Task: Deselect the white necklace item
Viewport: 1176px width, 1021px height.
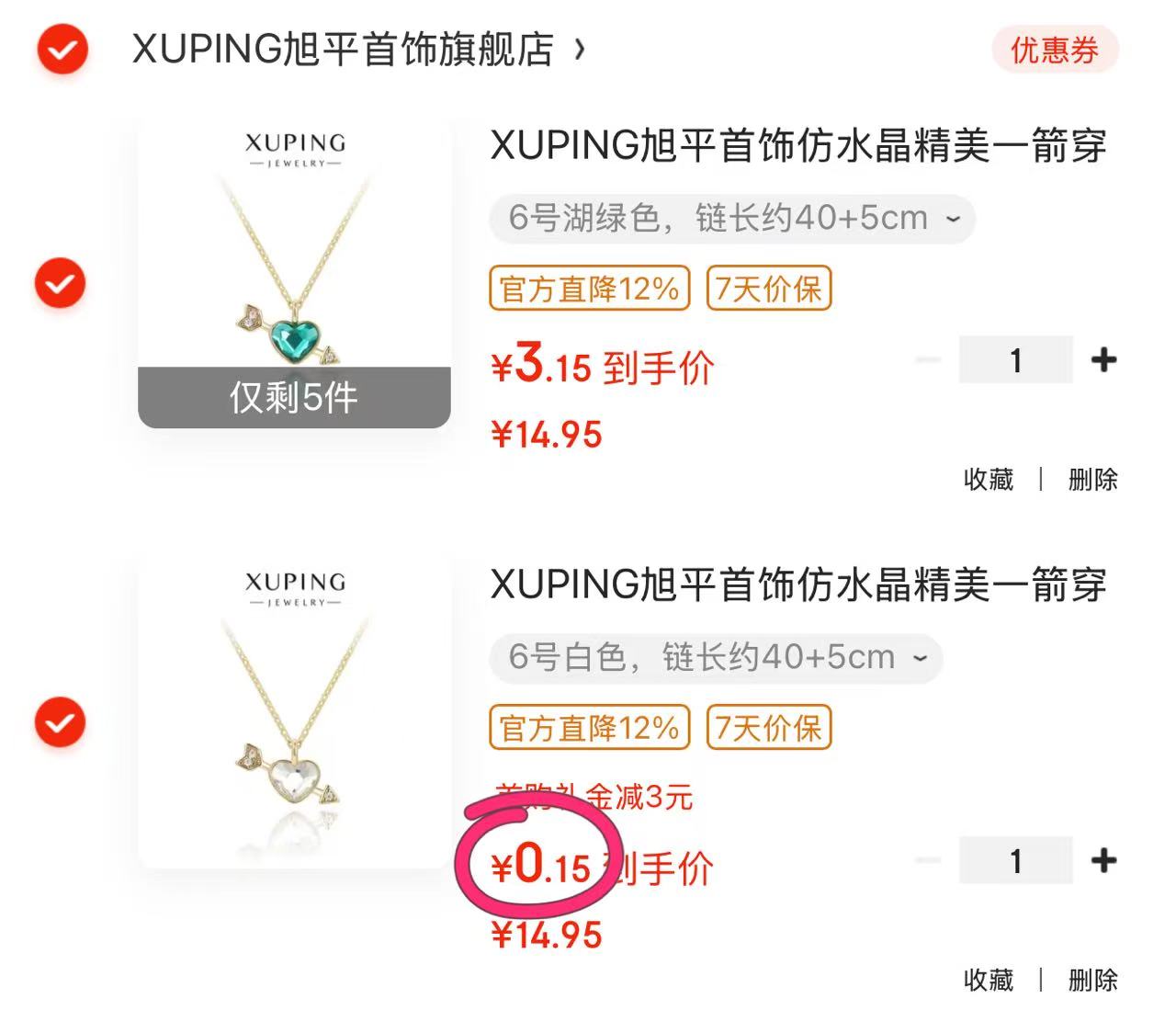Action: (60, 722)
